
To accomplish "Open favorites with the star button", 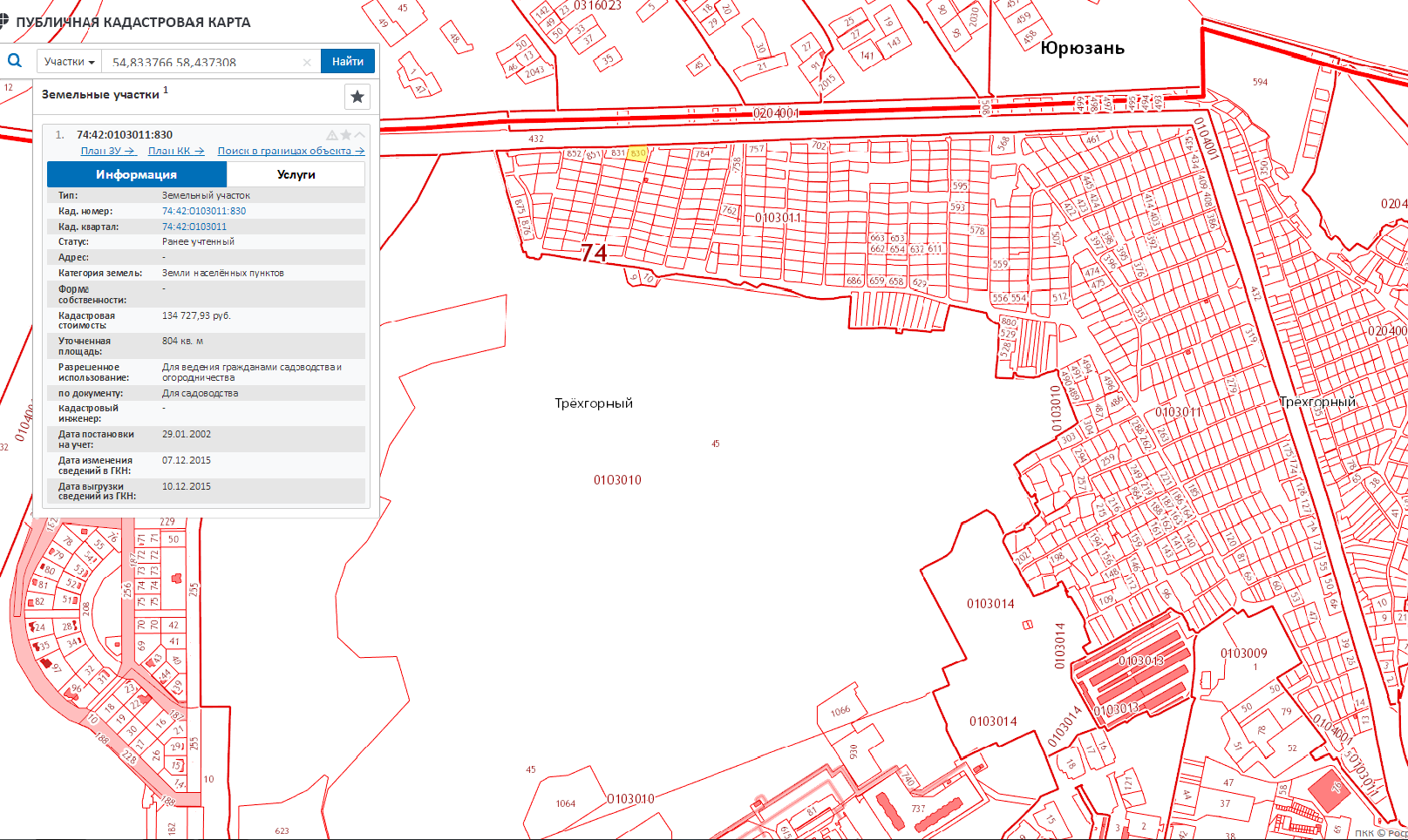I will [x=357, y=97].
